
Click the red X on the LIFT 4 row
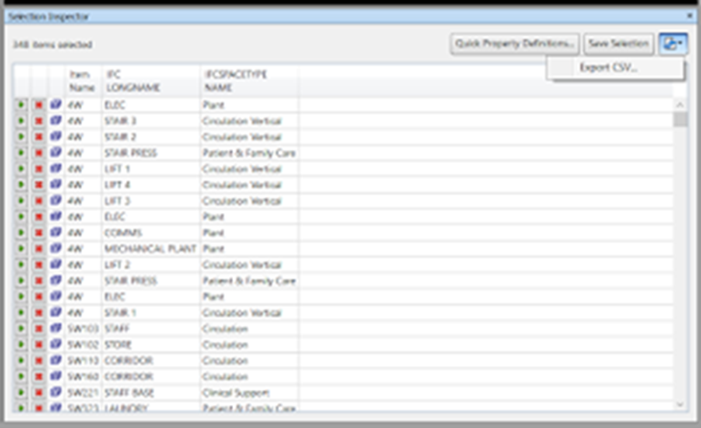click(39, 185)
